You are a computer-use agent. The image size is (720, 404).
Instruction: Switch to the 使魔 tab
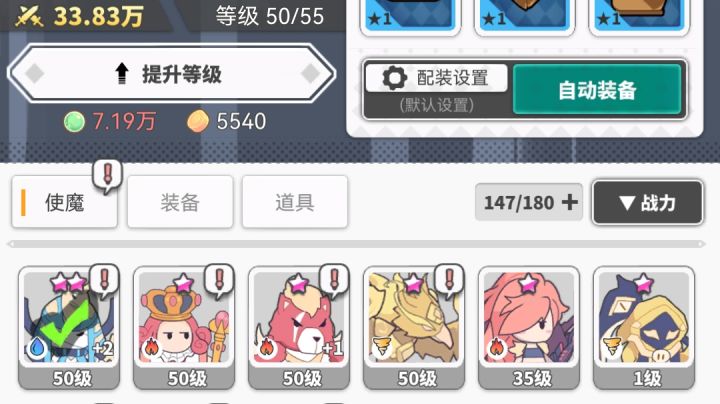(x=65, y=202)
